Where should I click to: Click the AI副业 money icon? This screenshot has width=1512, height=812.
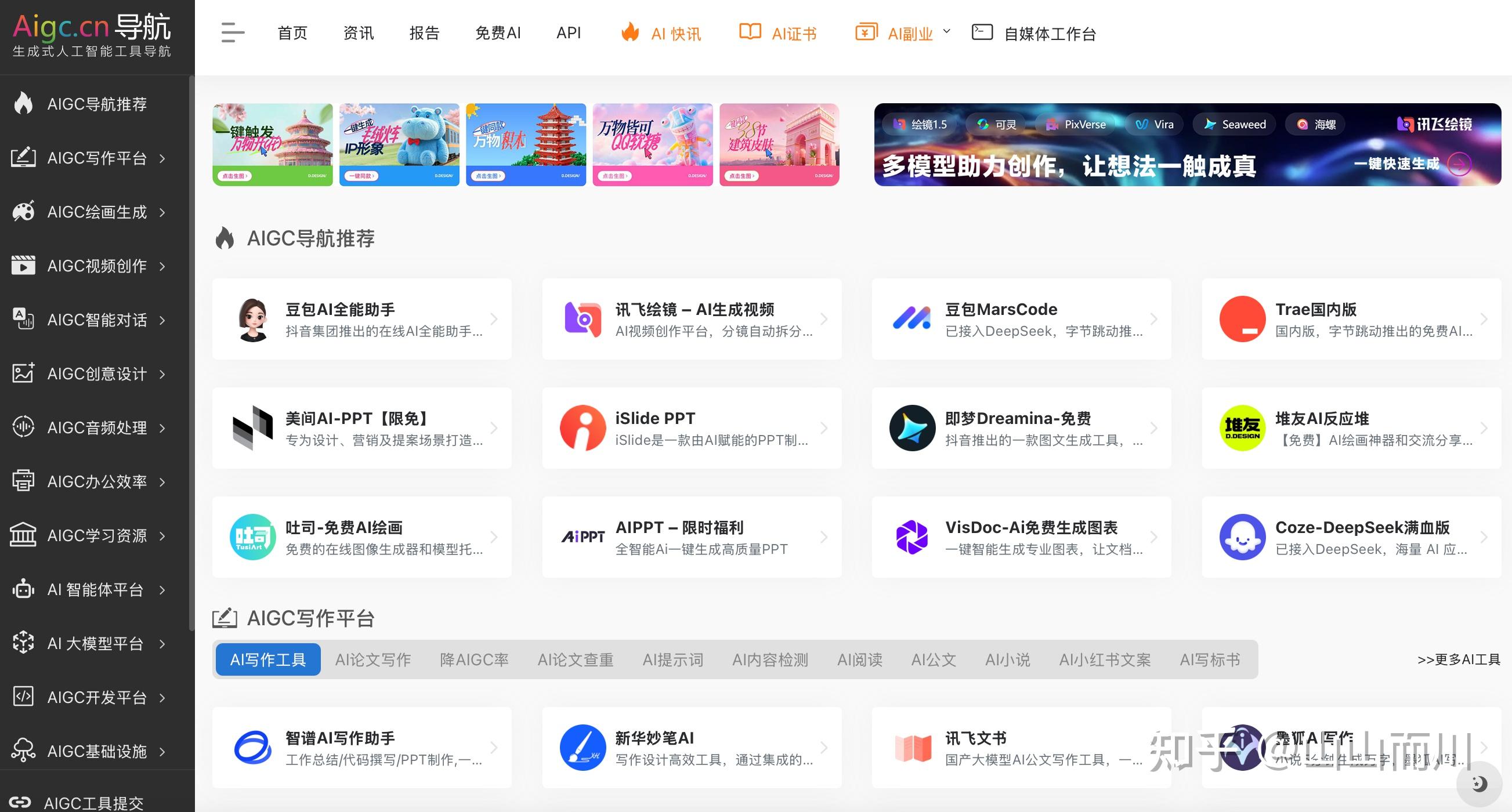coord(866,32)
